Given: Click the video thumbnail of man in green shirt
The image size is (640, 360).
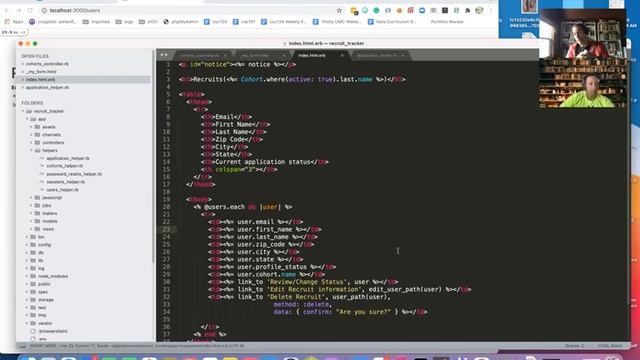Looking at the screenshot, I should (x=582, y=84).
